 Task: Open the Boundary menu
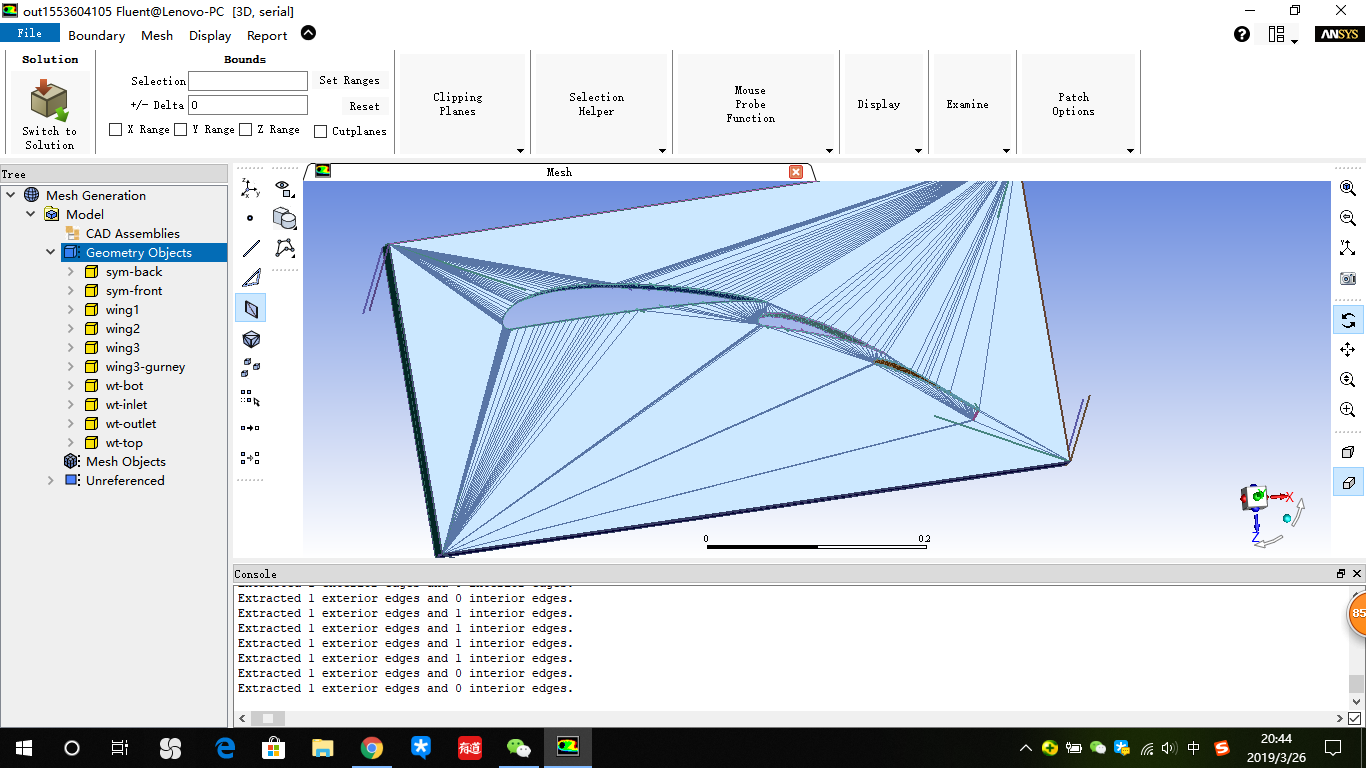[96, 35]
